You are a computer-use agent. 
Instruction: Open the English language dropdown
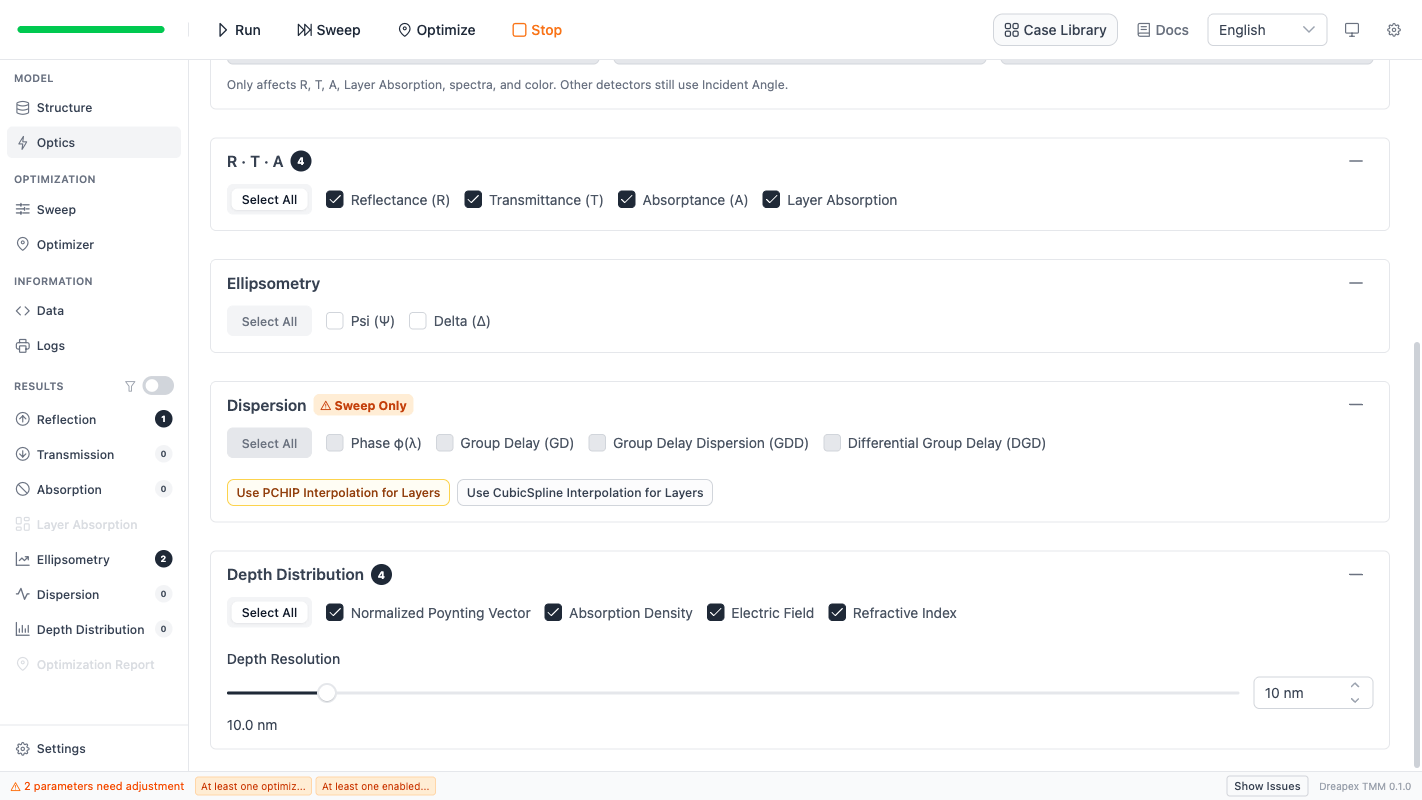(x=1266, y=30)
